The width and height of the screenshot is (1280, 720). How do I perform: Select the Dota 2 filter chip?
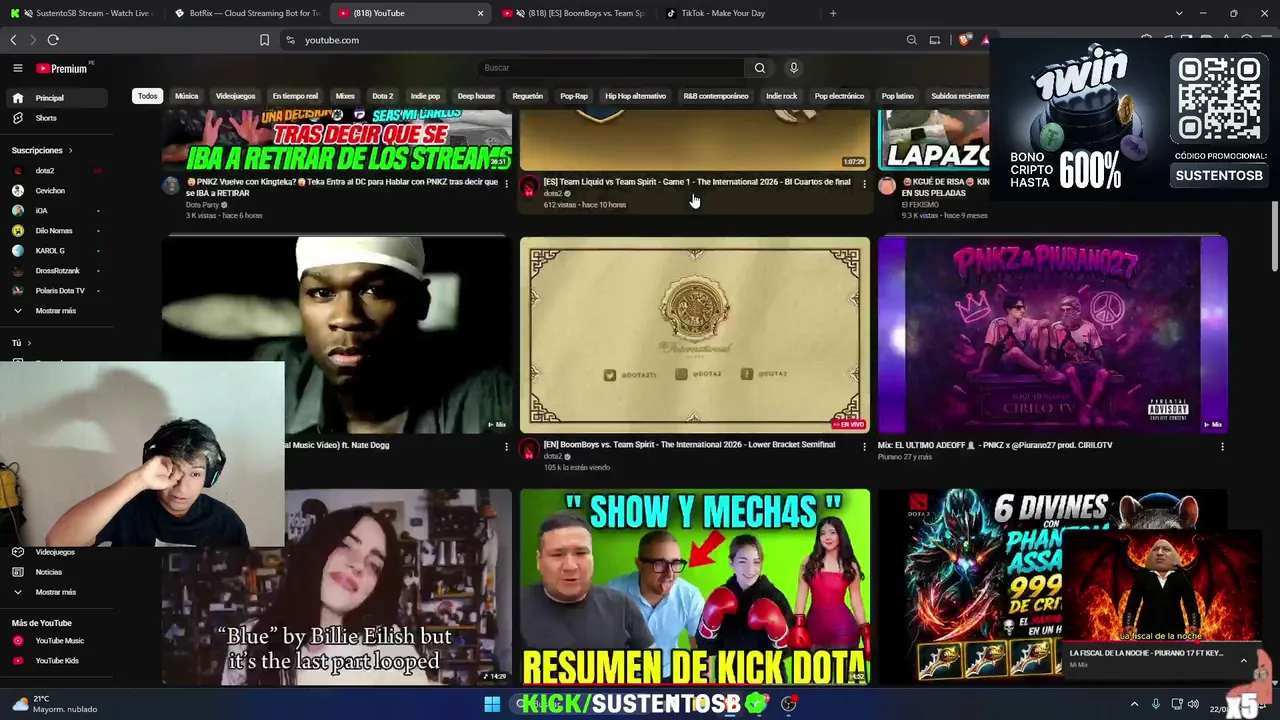(383, 96)
